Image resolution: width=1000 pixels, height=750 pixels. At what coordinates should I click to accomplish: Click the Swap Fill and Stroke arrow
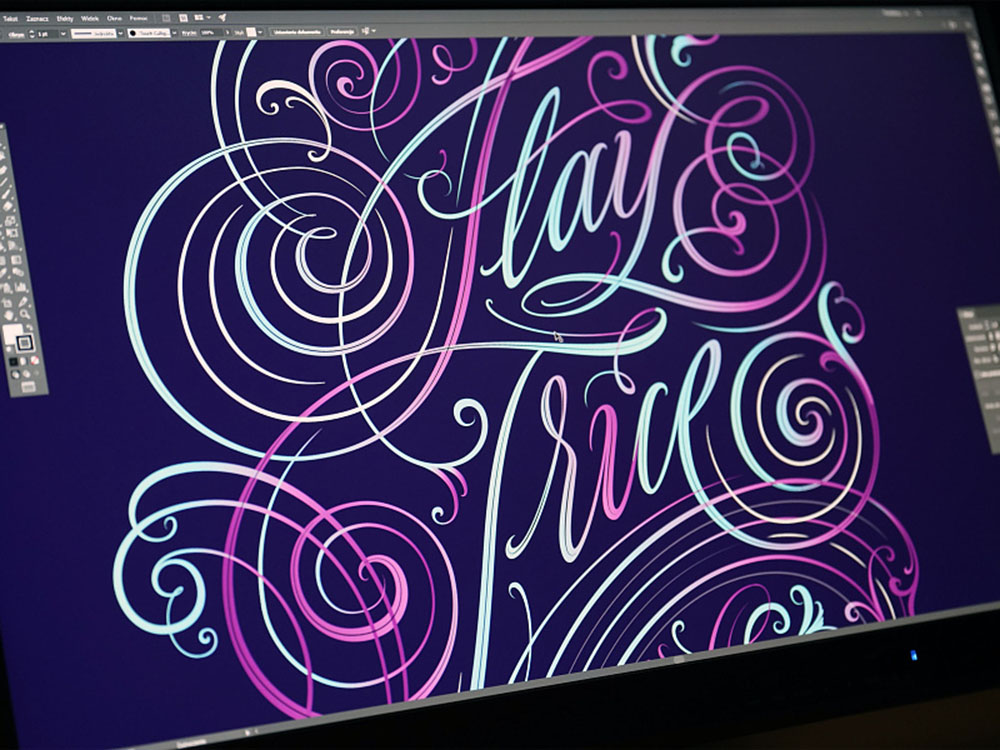click(29, 328)
